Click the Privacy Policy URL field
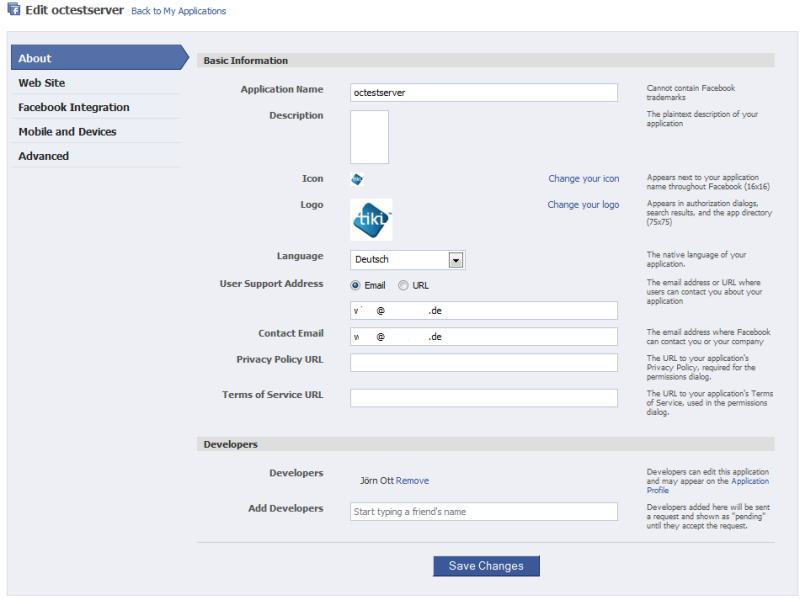 click(484, 363)
